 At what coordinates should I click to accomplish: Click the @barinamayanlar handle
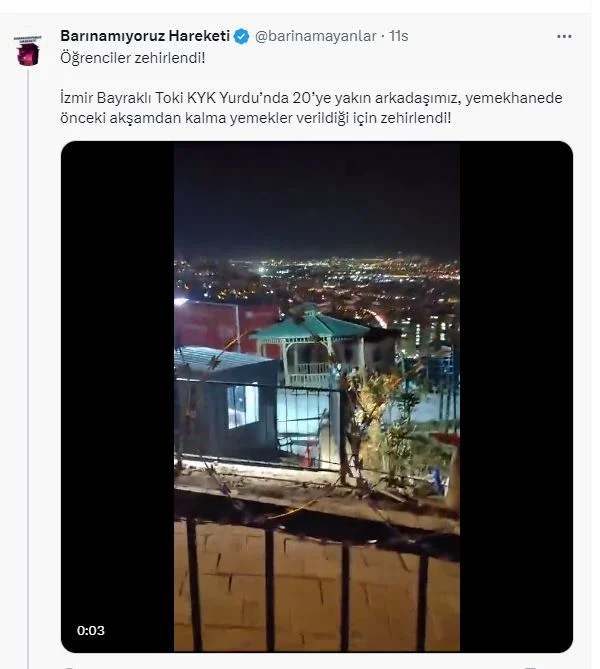(x=316, y=36)
